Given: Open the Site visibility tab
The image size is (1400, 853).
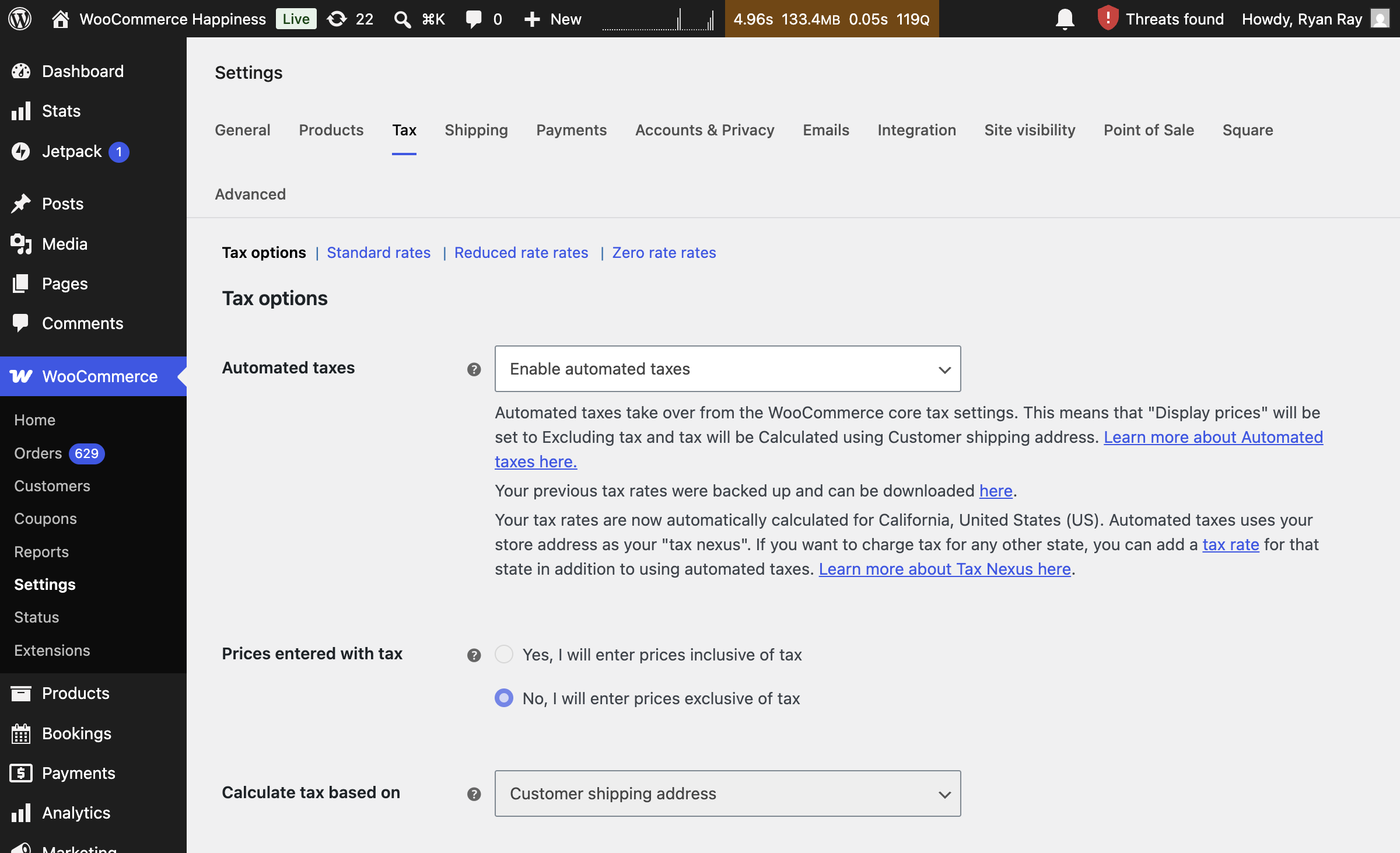Looking at the screenshot, I should point(1030,130).
